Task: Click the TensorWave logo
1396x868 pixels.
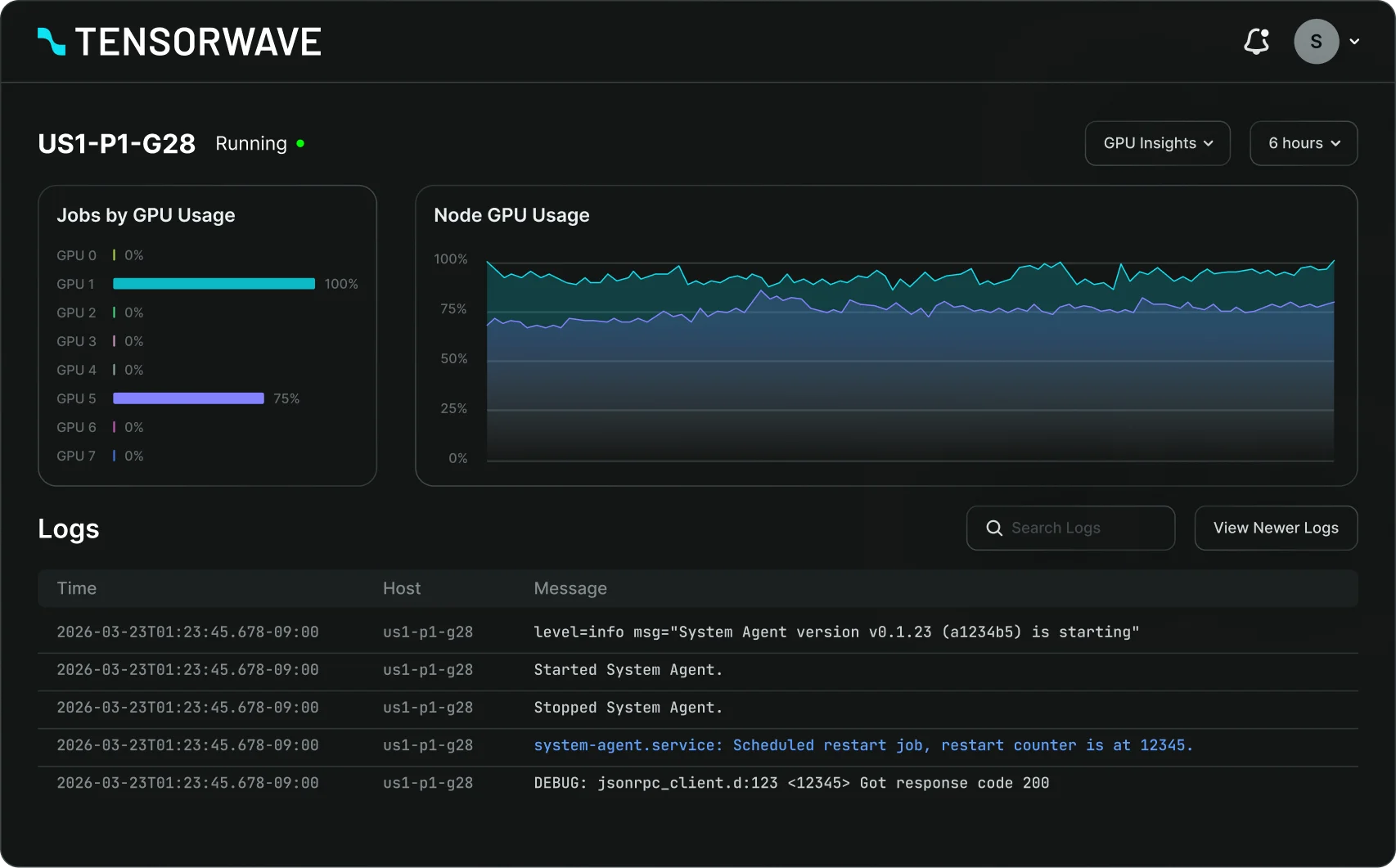Action: 179,42
